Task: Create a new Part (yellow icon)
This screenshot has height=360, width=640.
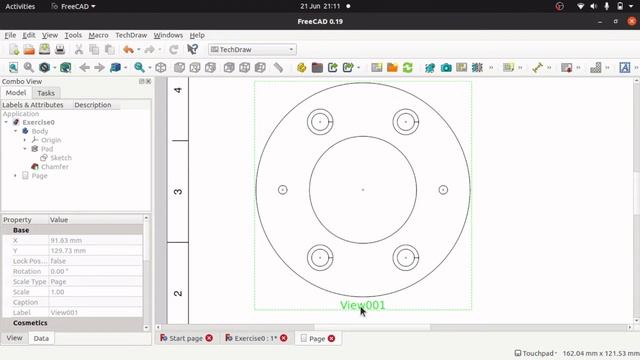Action: point(302,67)
